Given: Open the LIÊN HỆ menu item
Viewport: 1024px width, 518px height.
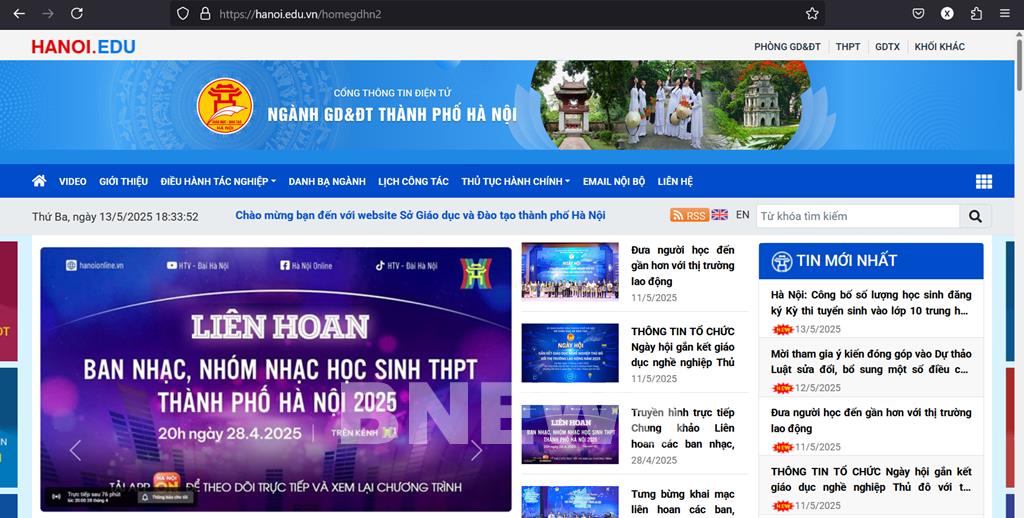Looking at the screenshot, I should pos(675,181).
